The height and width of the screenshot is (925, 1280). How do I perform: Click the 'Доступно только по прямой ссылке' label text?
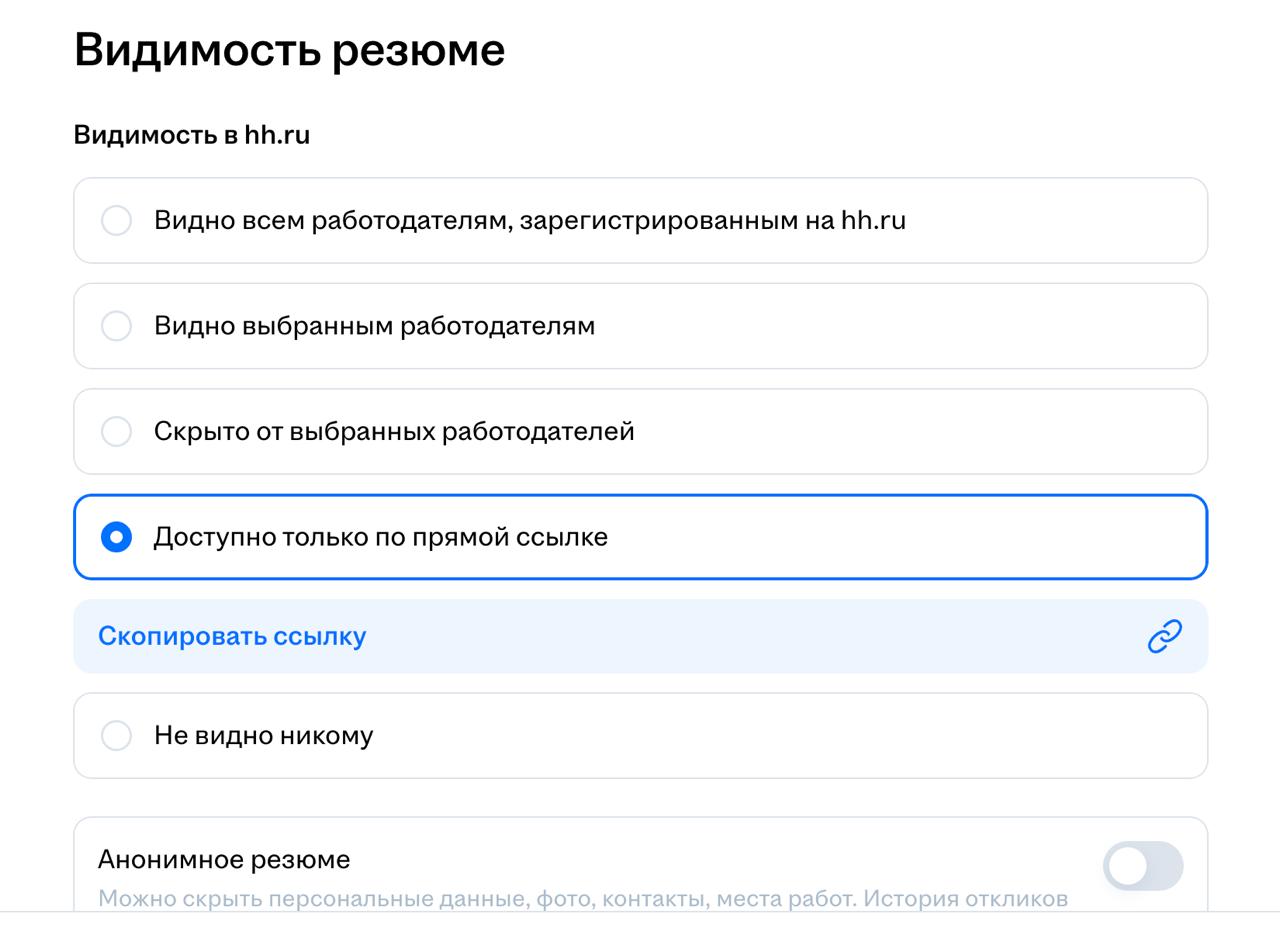[381, 537]
